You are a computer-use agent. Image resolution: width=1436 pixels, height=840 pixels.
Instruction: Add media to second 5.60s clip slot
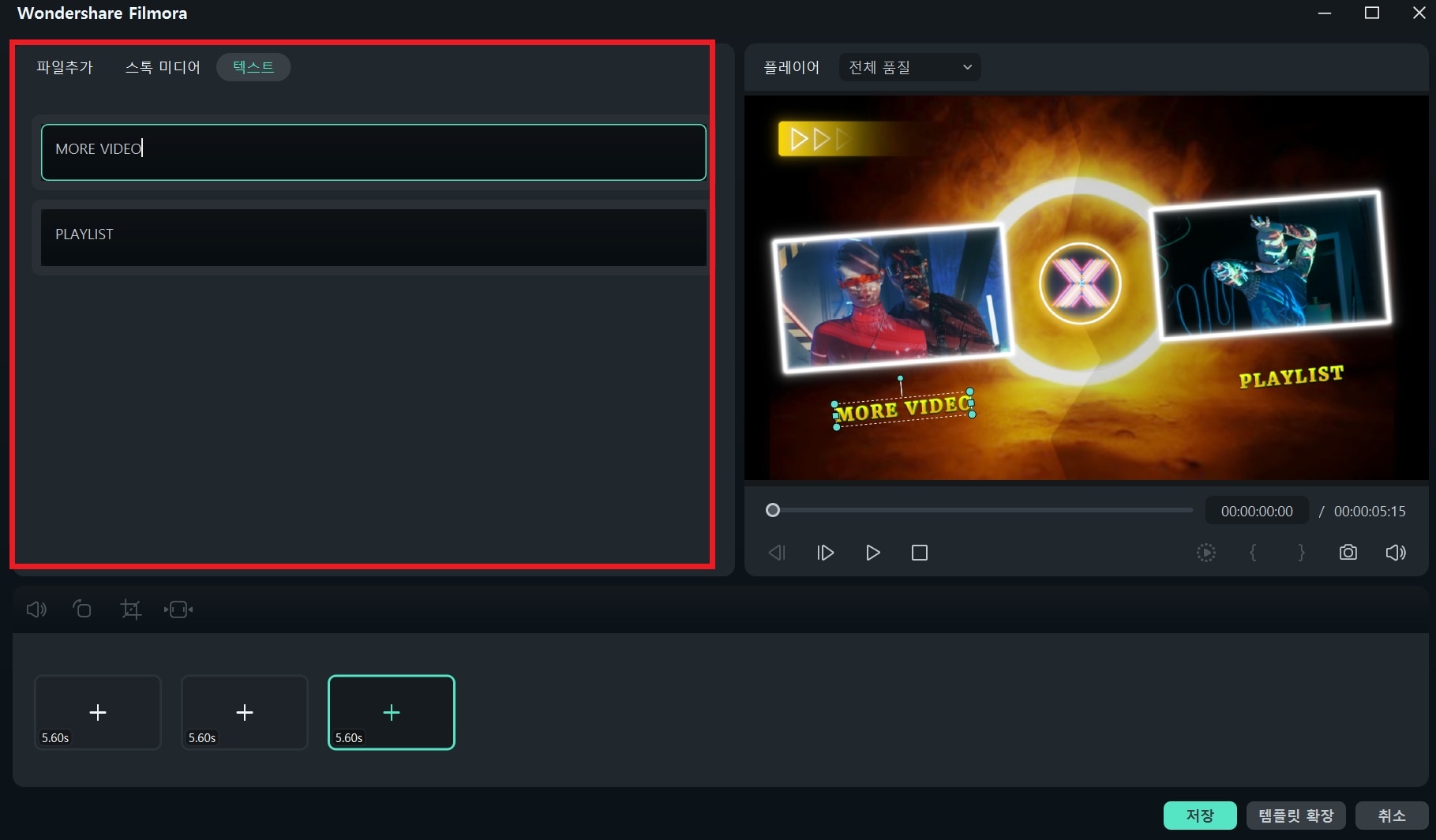tap(245, 712)
